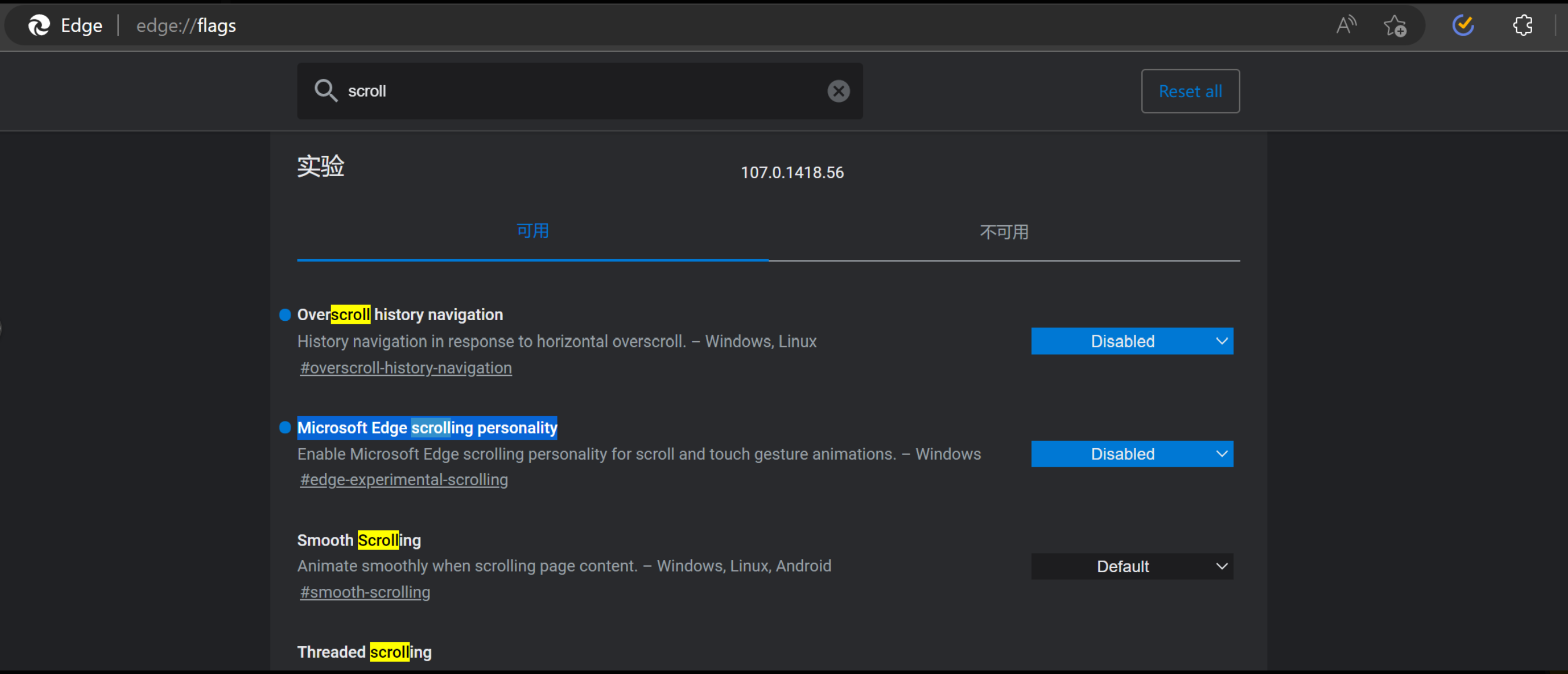Click 'History navigation in response' description text
The height and width of the screenshot is (674, 1568).
[556, 341]
